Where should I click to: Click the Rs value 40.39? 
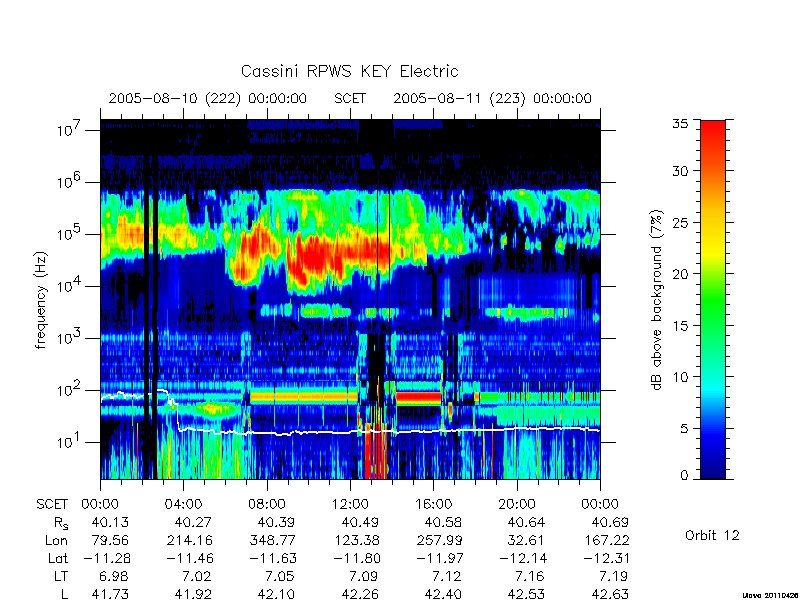point(276,522)
